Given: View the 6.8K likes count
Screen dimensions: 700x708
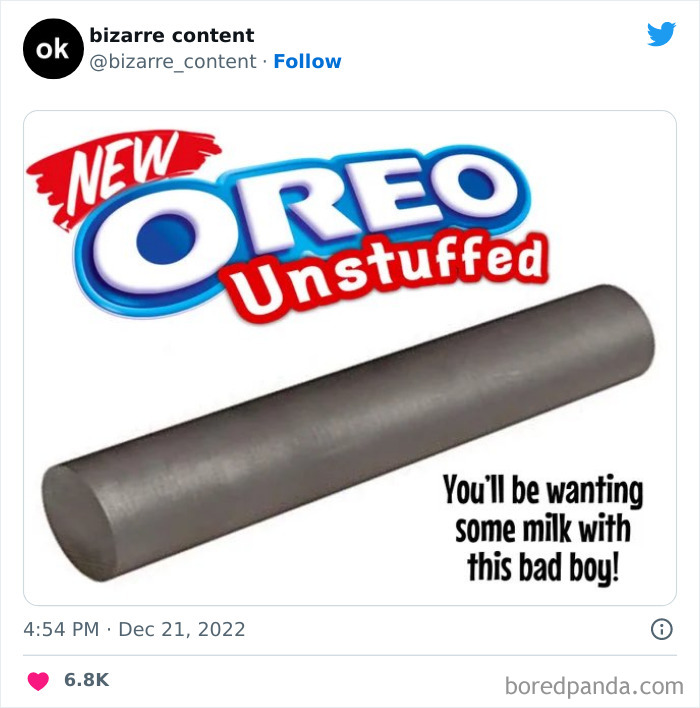Looking at the screenshot, I should click(x=86, y=680).
